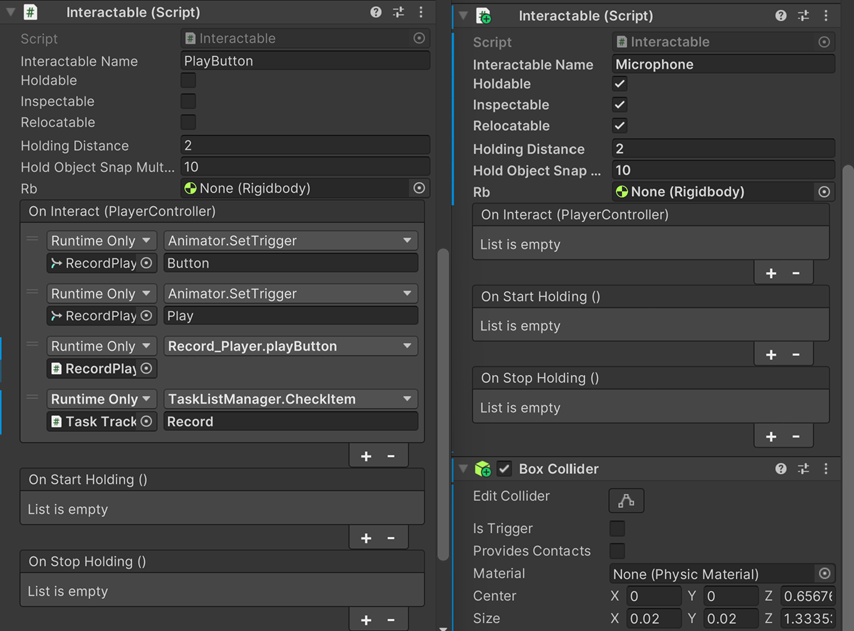Toggle the Is Trigger checkbox

click(x=618, y=528)
